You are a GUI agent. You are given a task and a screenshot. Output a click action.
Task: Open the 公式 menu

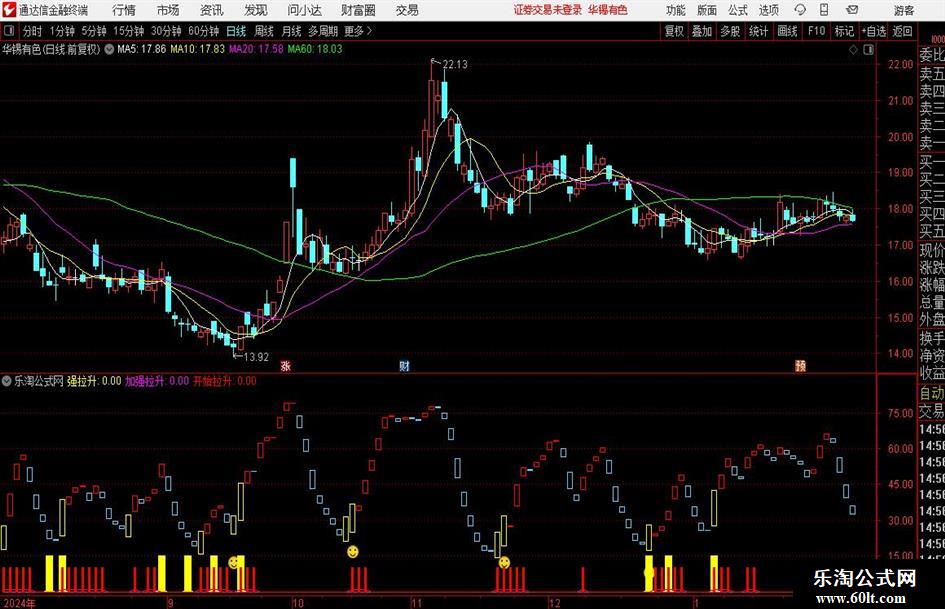point(738,10)
